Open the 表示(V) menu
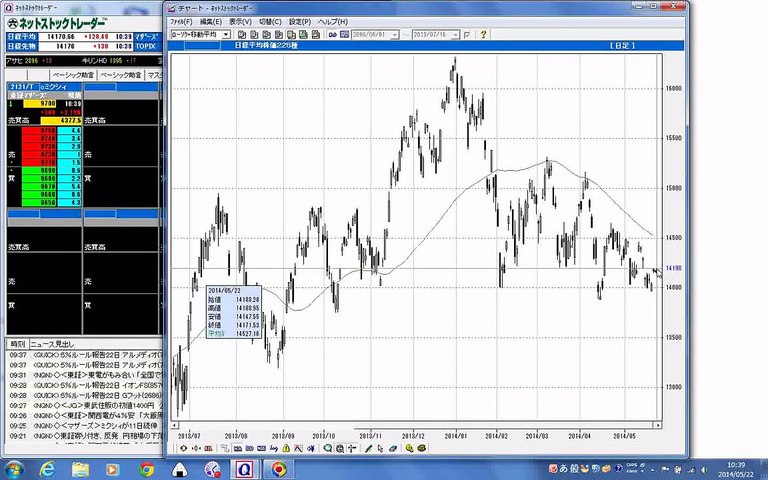 240,22
